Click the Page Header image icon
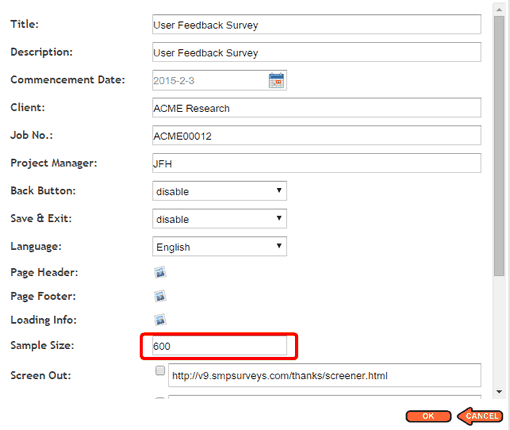This screenshot has height=430, width=510. pyautogui.click(x=160, y=272)
